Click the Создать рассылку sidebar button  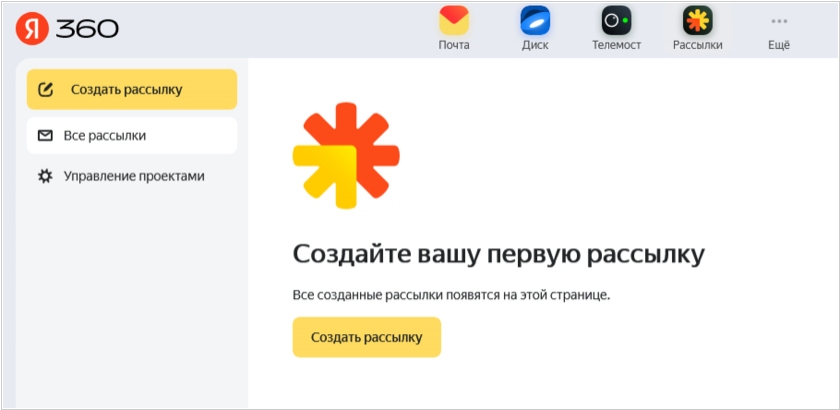point(132,90)
